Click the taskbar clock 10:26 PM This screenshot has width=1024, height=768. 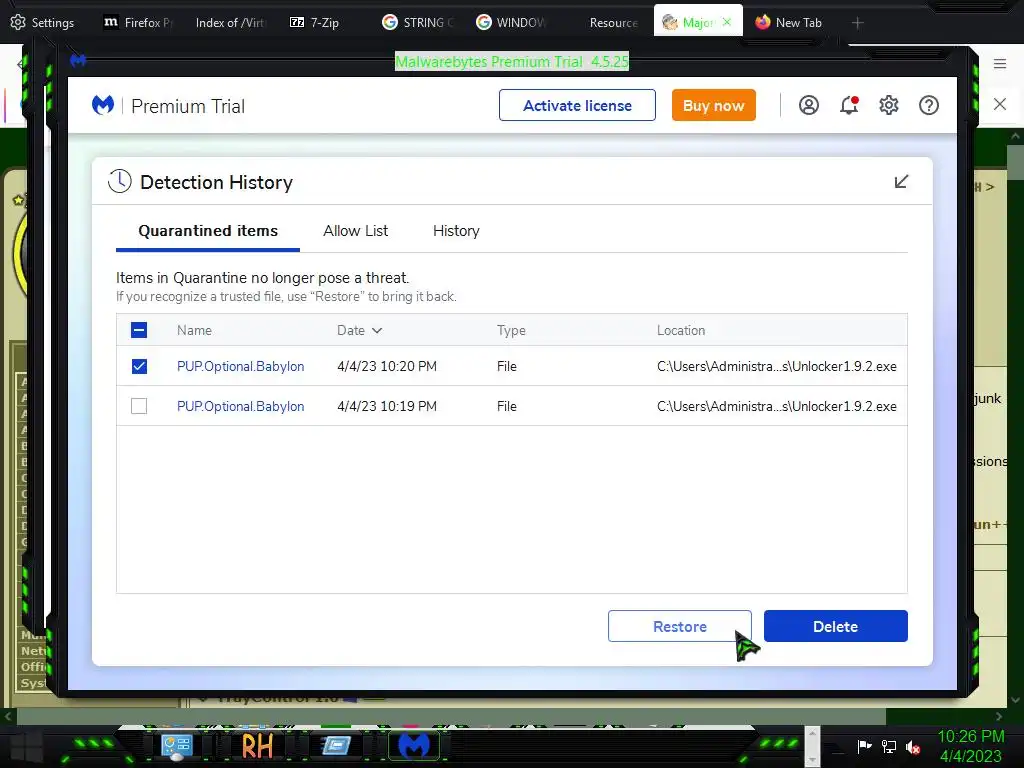[970, 736]
